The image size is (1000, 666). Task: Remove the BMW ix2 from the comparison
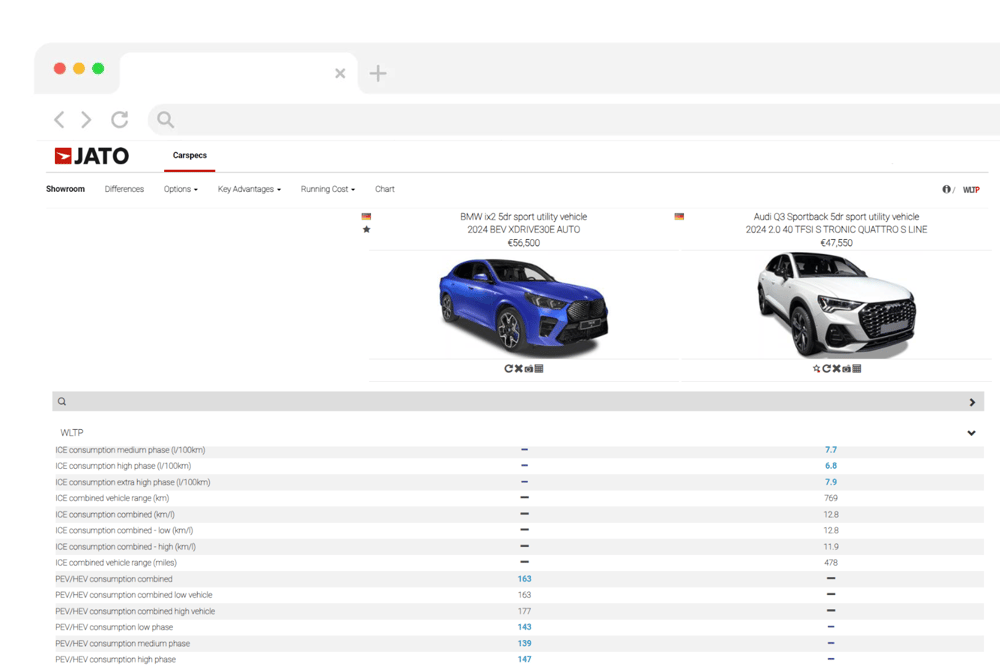(x=519, y=368)
